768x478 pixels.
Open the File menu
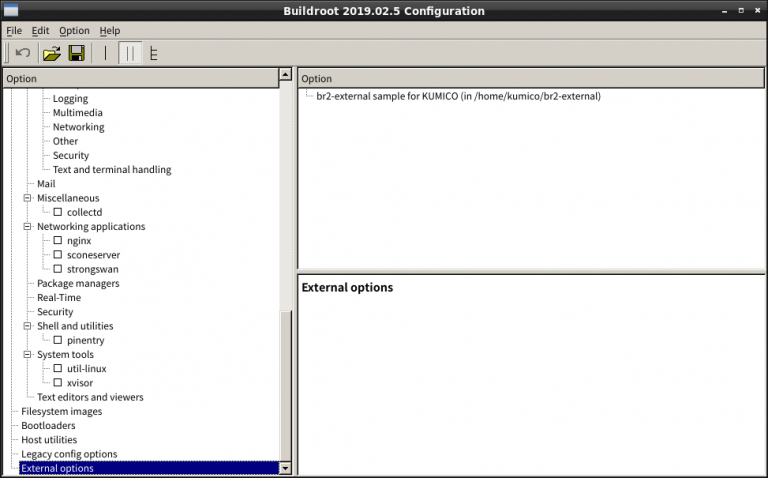[x=14, y=31]
